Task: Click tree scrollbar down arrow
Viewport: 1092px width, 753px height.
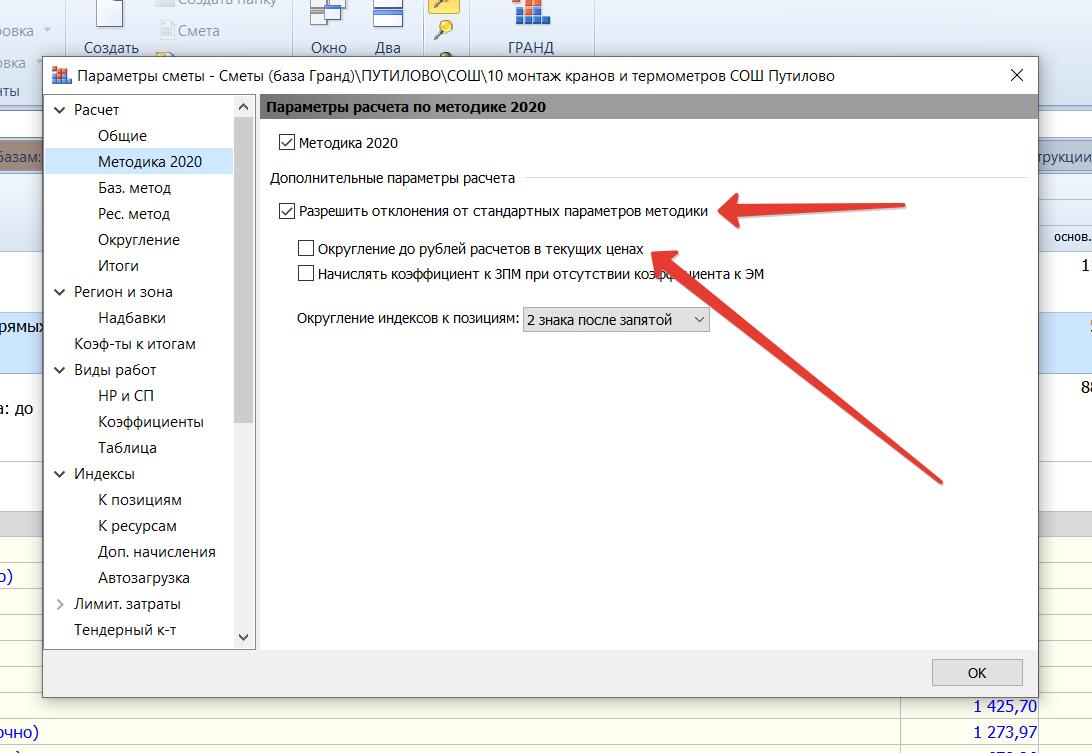Action: pos(243,637)
